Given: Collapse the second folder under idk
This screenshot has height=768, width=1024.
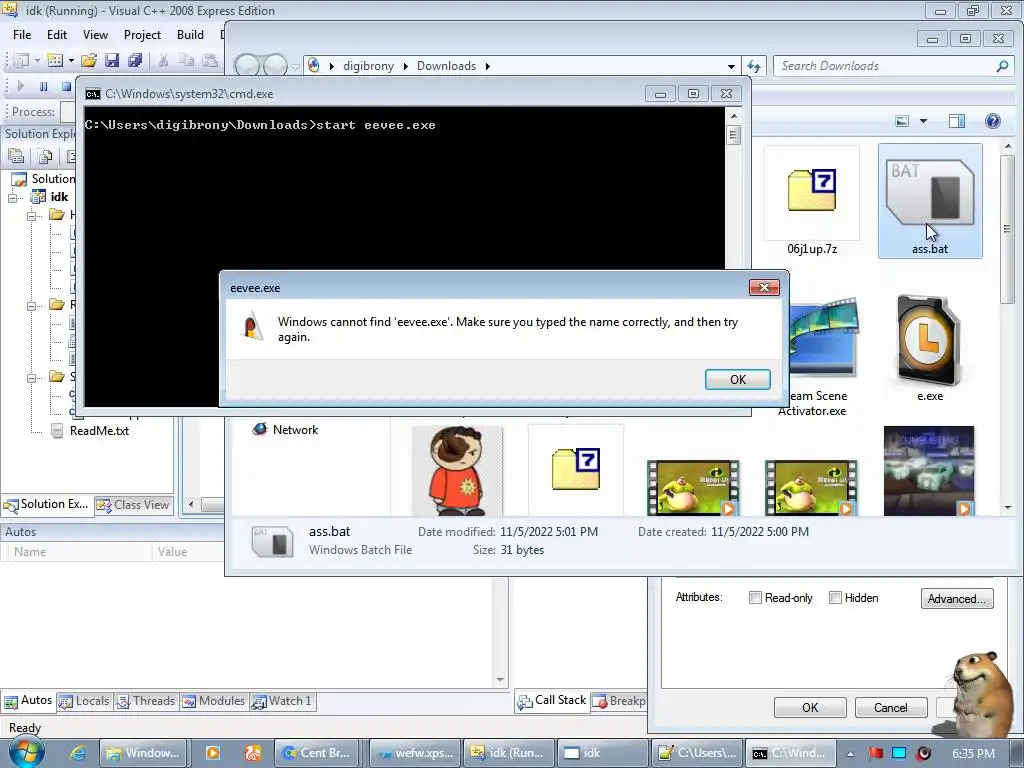Looking at the screenshot, I should point(31,306).
